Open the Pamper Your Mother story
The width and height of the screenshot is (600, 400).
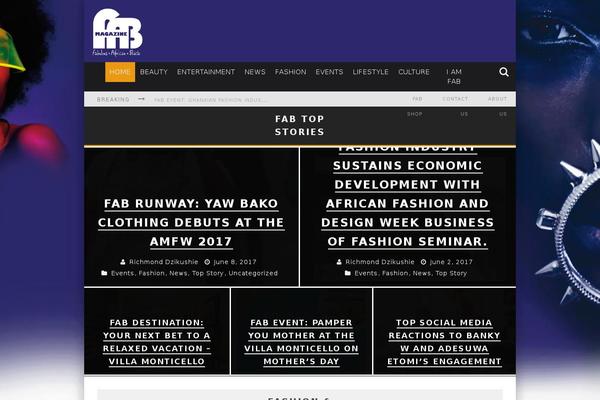point(301,342)
